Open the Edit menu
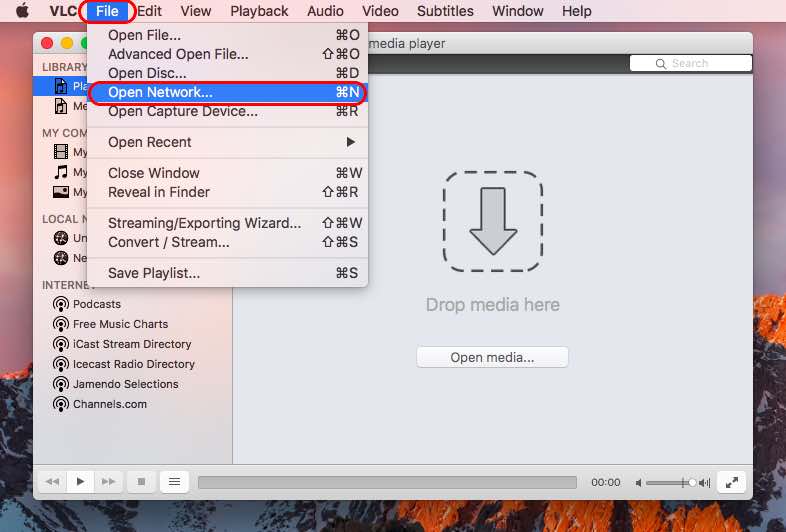 [x=149, y=11]
